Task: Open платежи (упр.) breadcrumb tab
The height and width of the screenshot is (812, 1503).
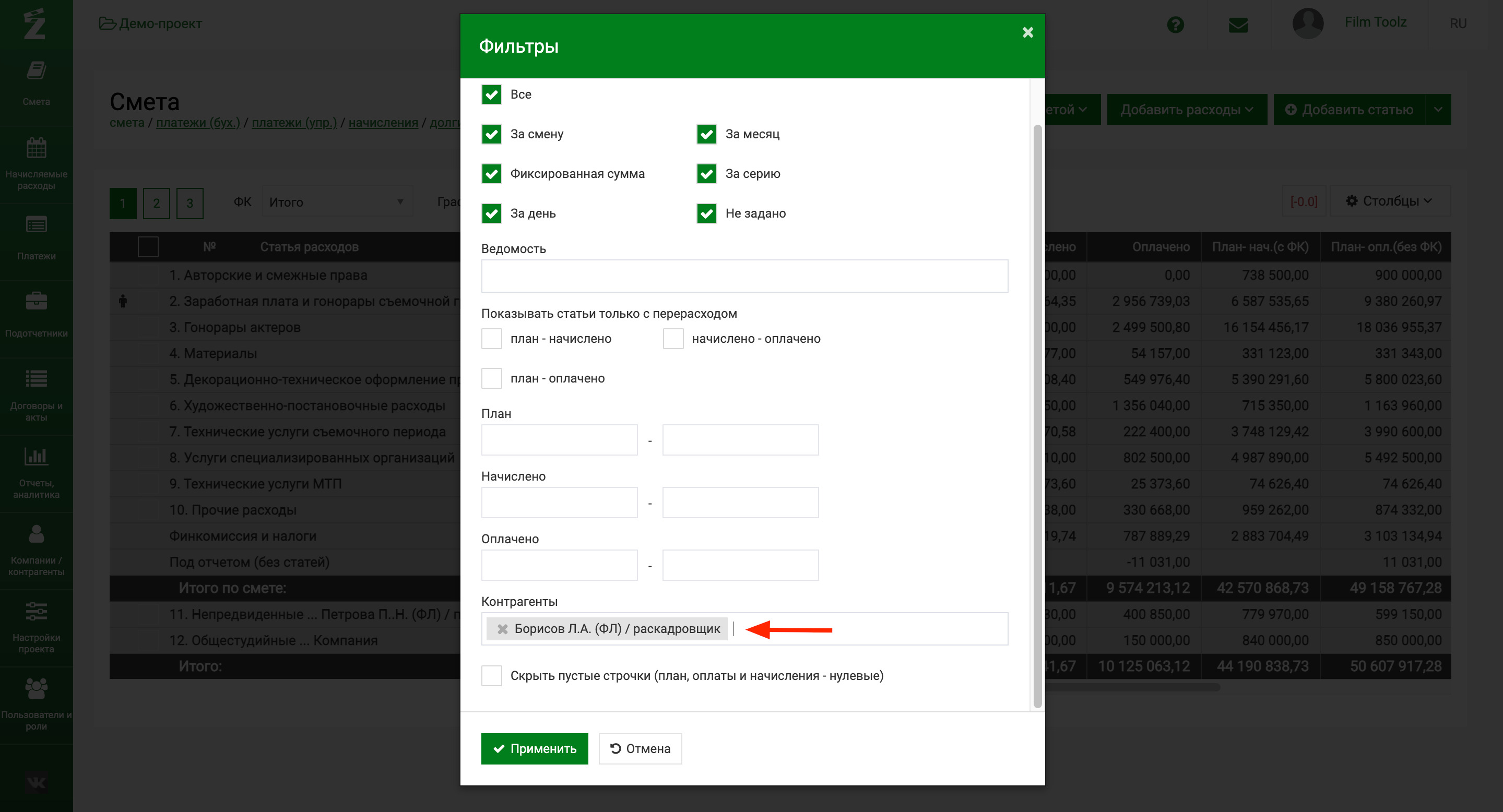Action: tap(294, 123)
